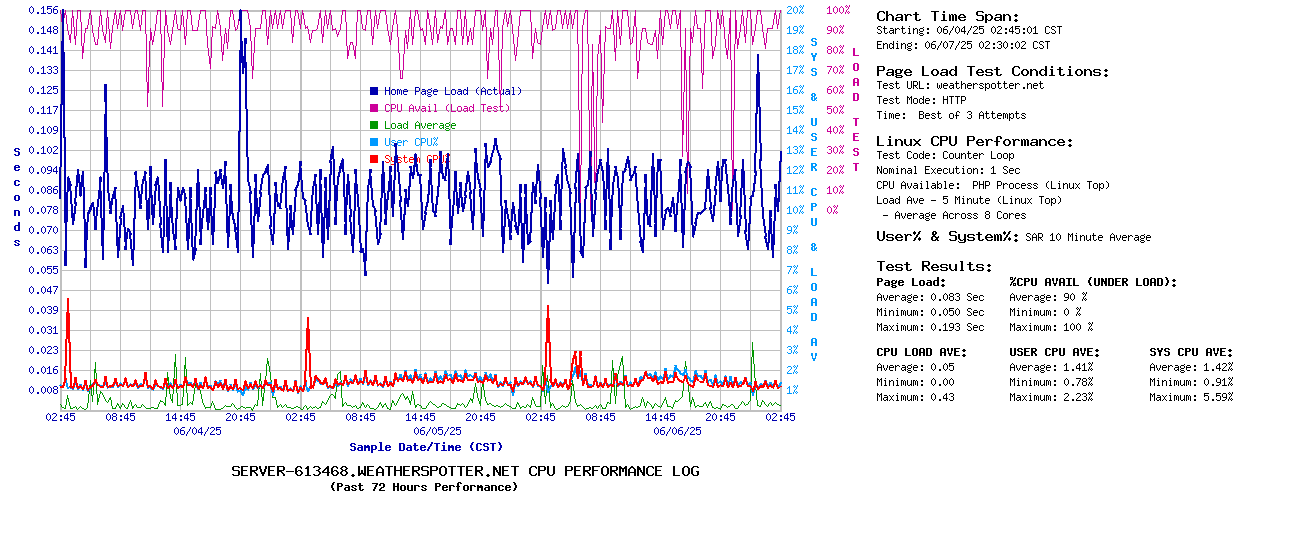The width and height of the screenshot is (1300, 550).
Task: Select the 06/05/25 date label
Action: point(437,431)
